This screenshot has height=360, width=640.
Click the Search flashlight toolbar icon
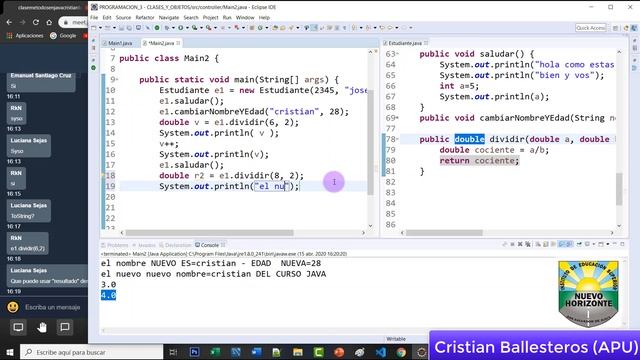291,28
